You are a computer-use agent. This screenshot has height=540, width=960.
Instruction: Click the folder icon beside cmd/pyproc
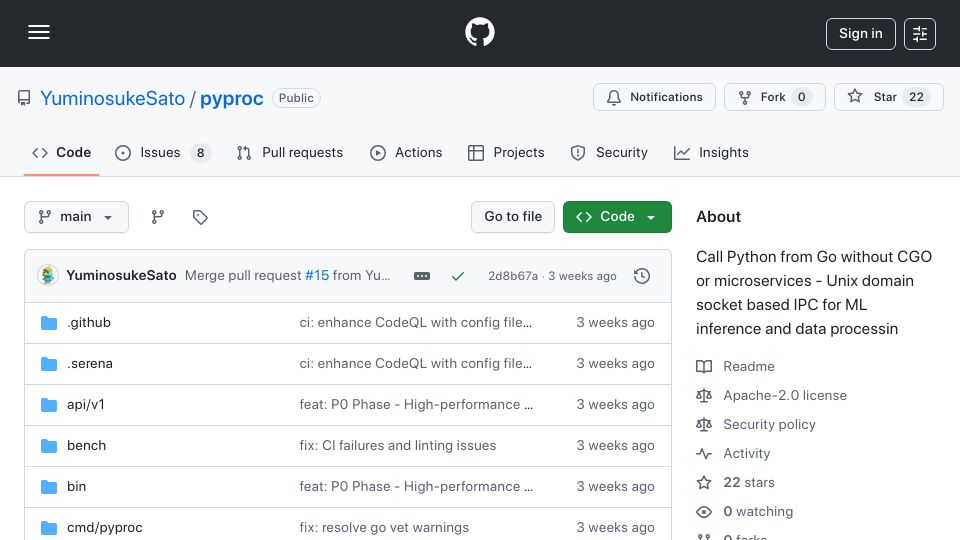pyautogui.click(x=49, y=528)
